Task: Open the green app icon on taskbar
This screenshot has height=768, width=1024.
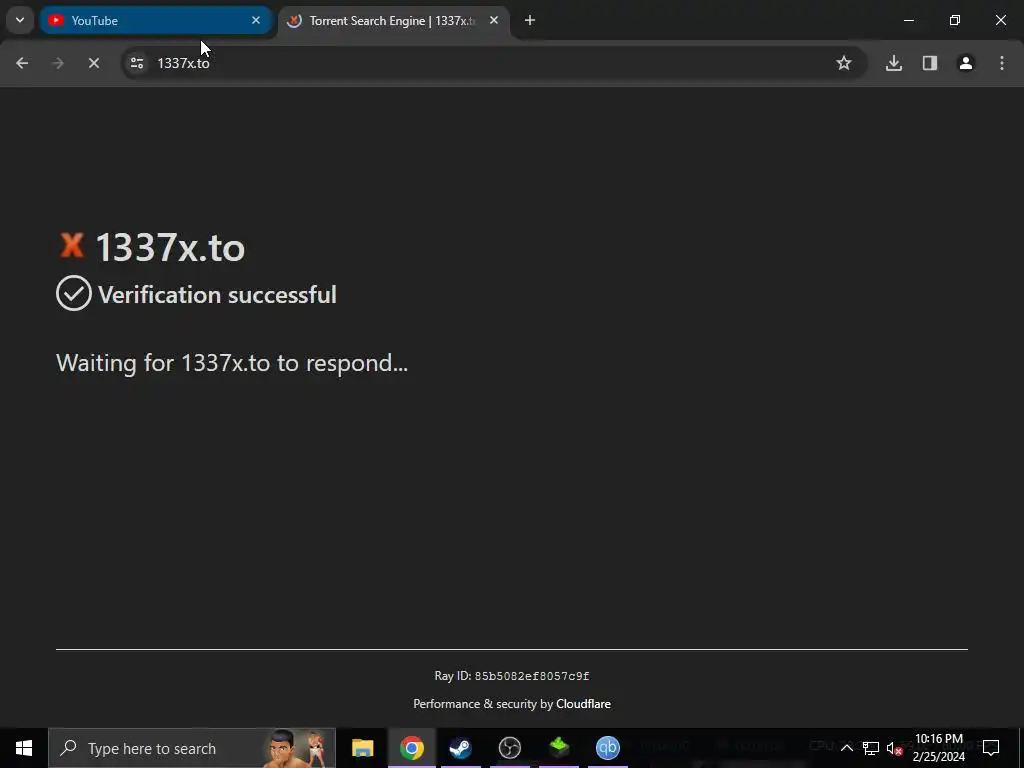Action: [x=559, y=748]
